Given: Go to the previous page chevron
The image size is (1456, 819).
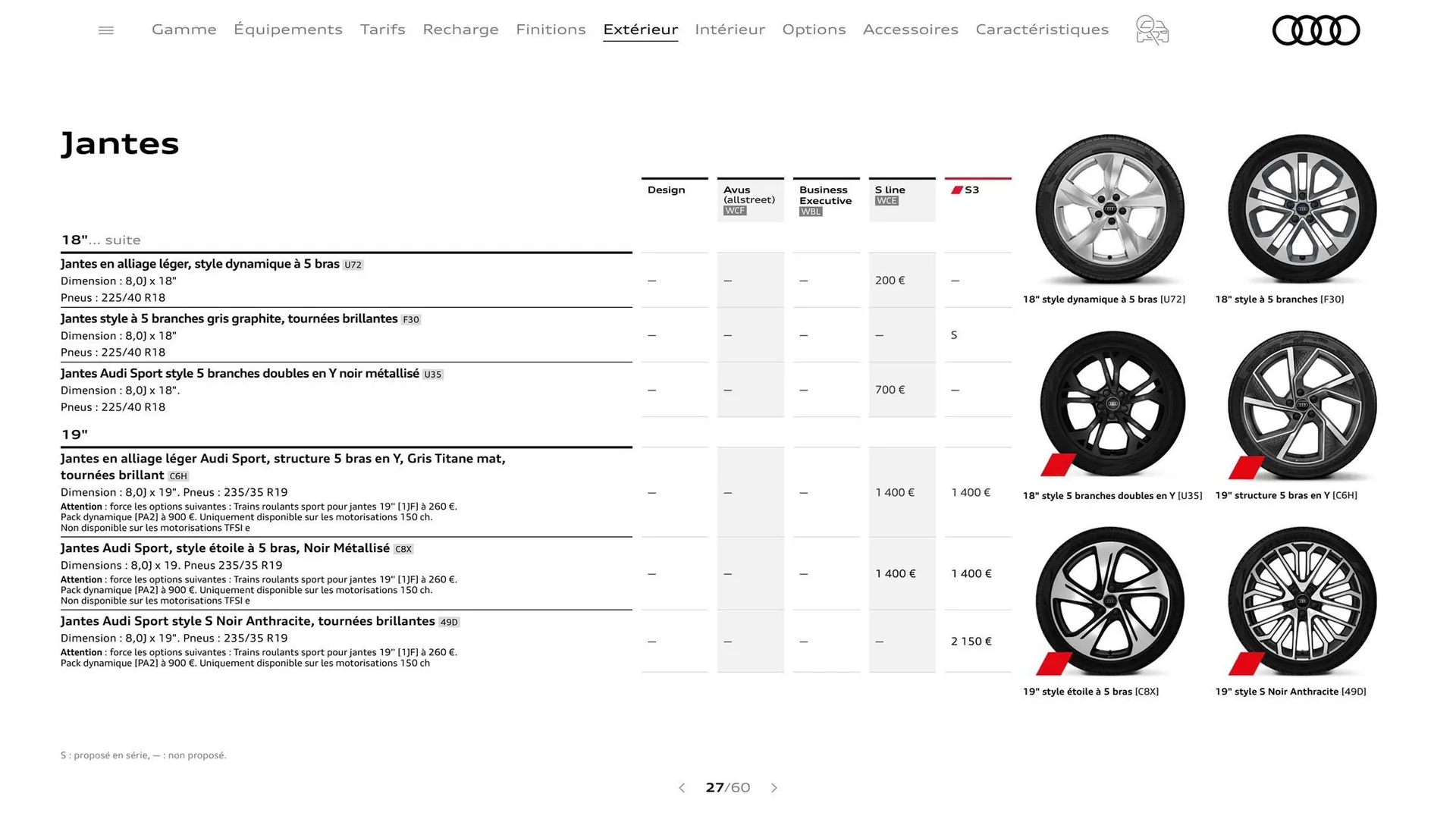Looking at the screenshot, I should point(681,788).
